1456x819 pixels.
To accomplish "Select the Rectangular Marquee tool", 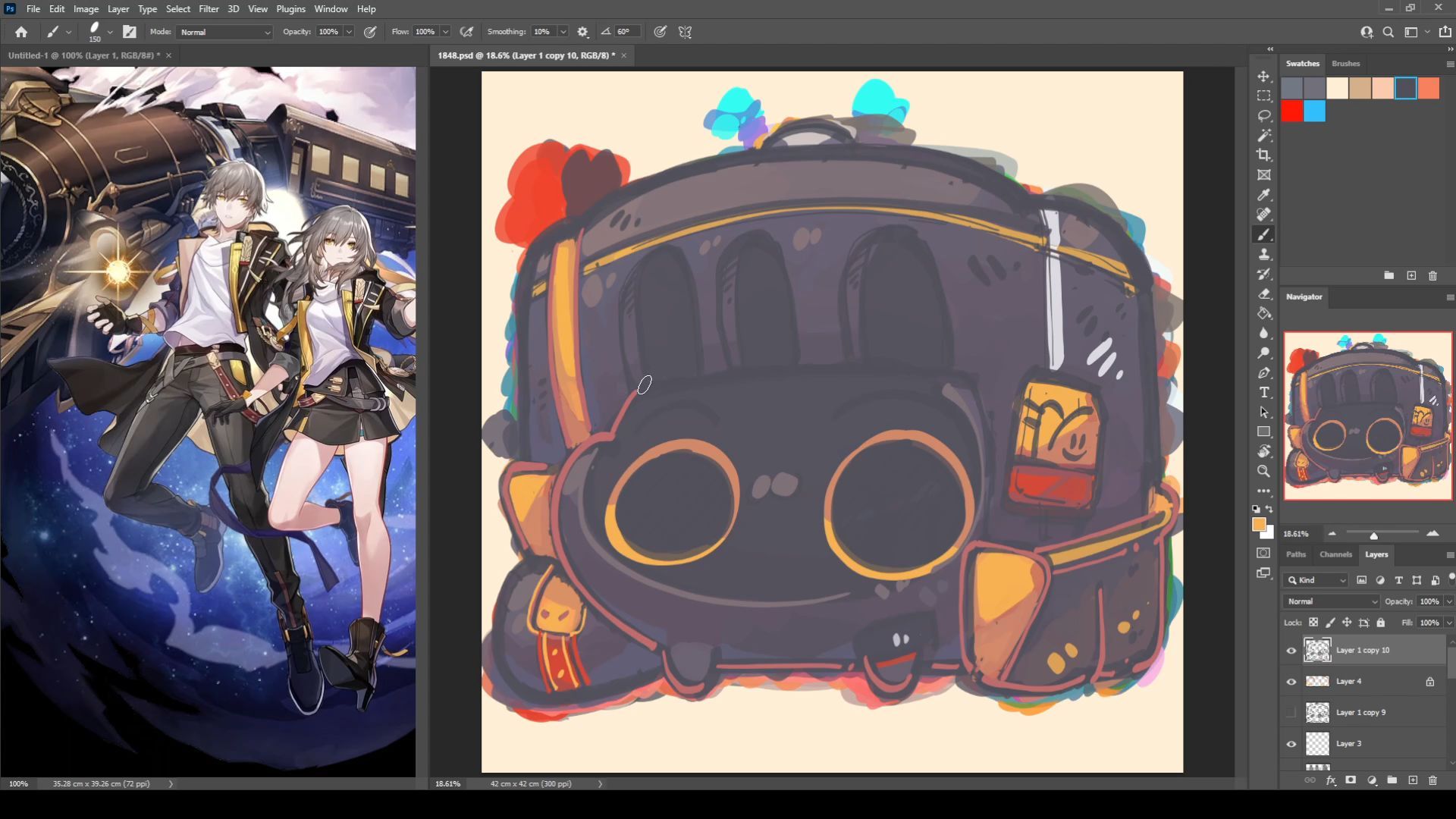I will [1263, 96].
